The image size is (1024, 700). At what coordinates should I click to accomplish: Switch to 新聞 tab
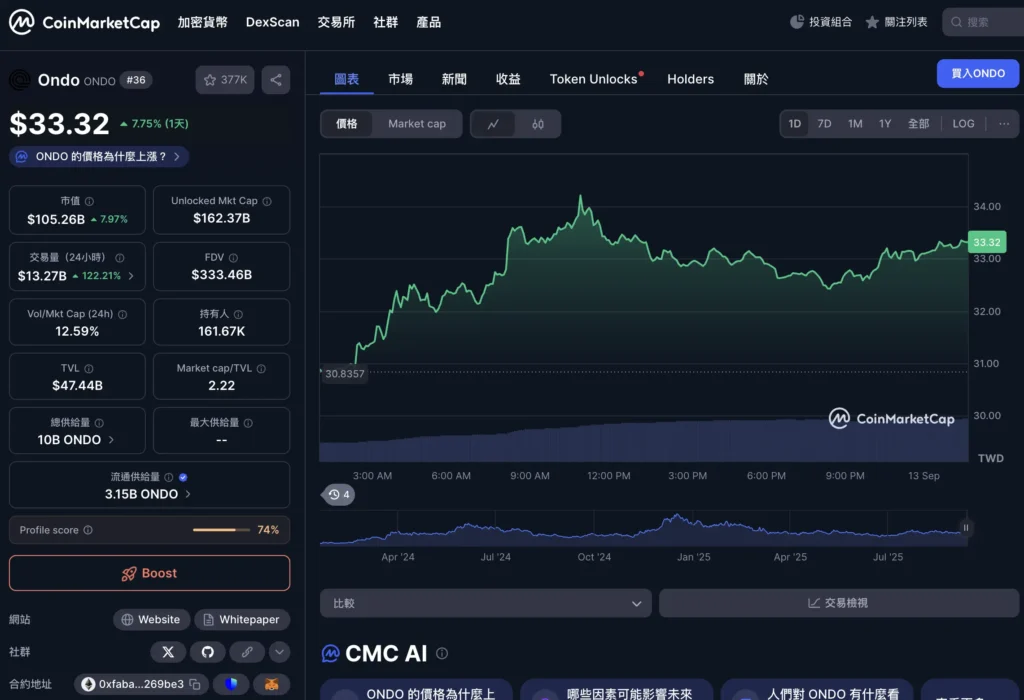pyautogui.click(x=454, y=79)
